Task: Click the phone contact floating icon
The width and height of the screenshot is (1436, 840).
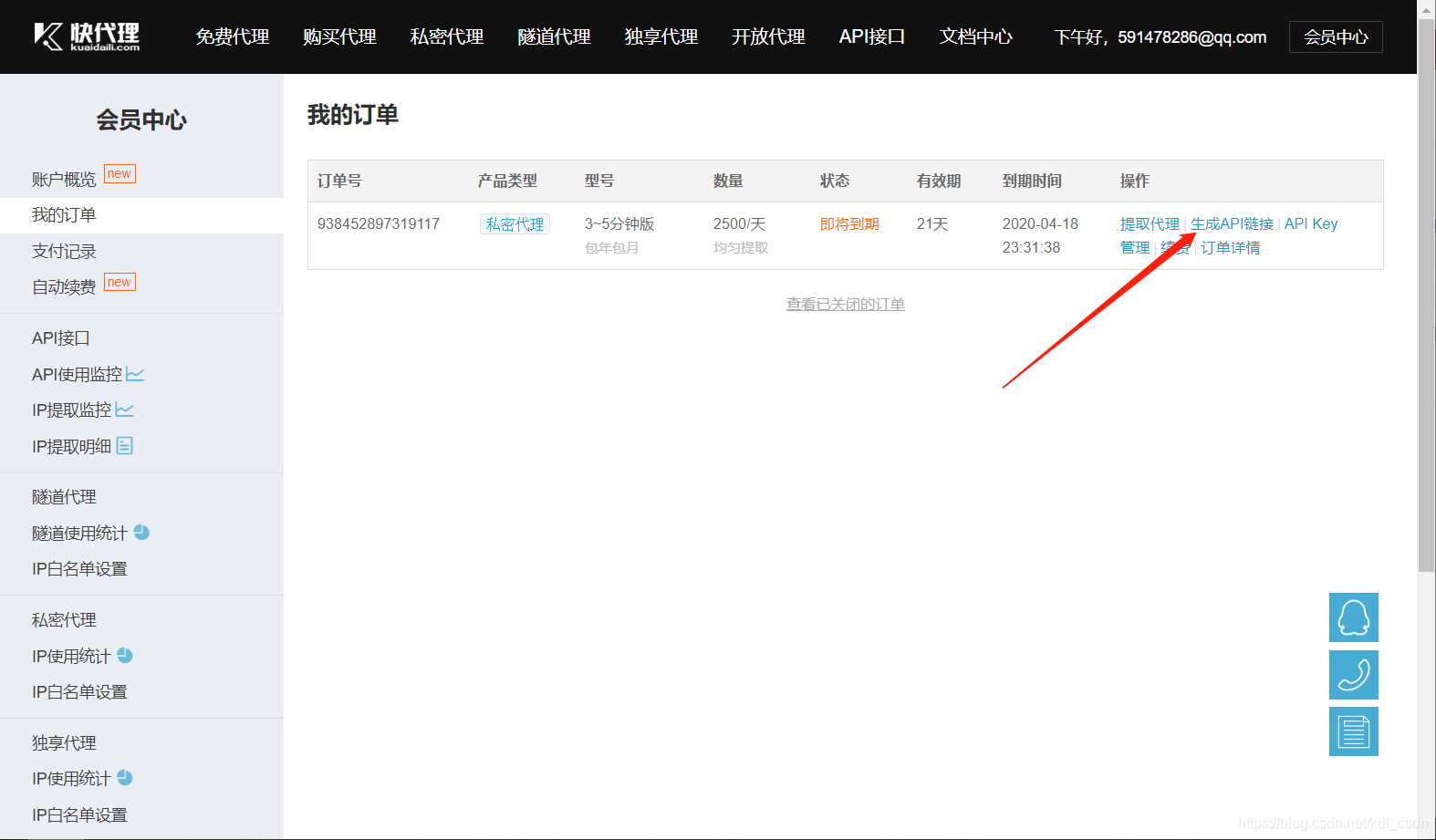Action: [x=1353, y=675]
